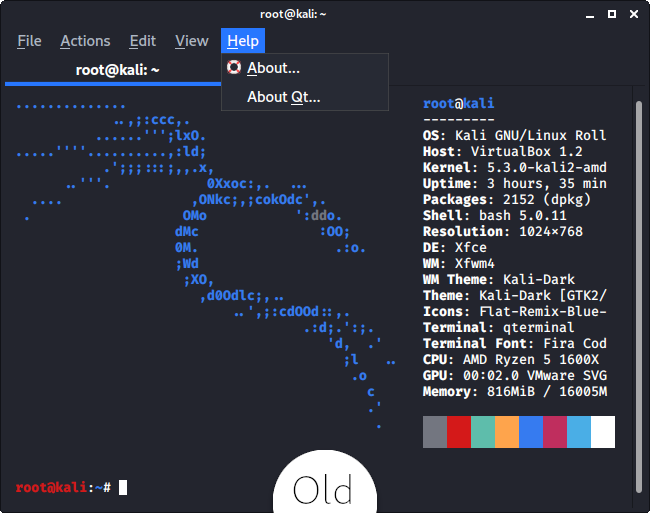Select the root@kali: ~ terminal tab
The width and height of the screenshot is (650, 513).
click(x=117, y=70)
